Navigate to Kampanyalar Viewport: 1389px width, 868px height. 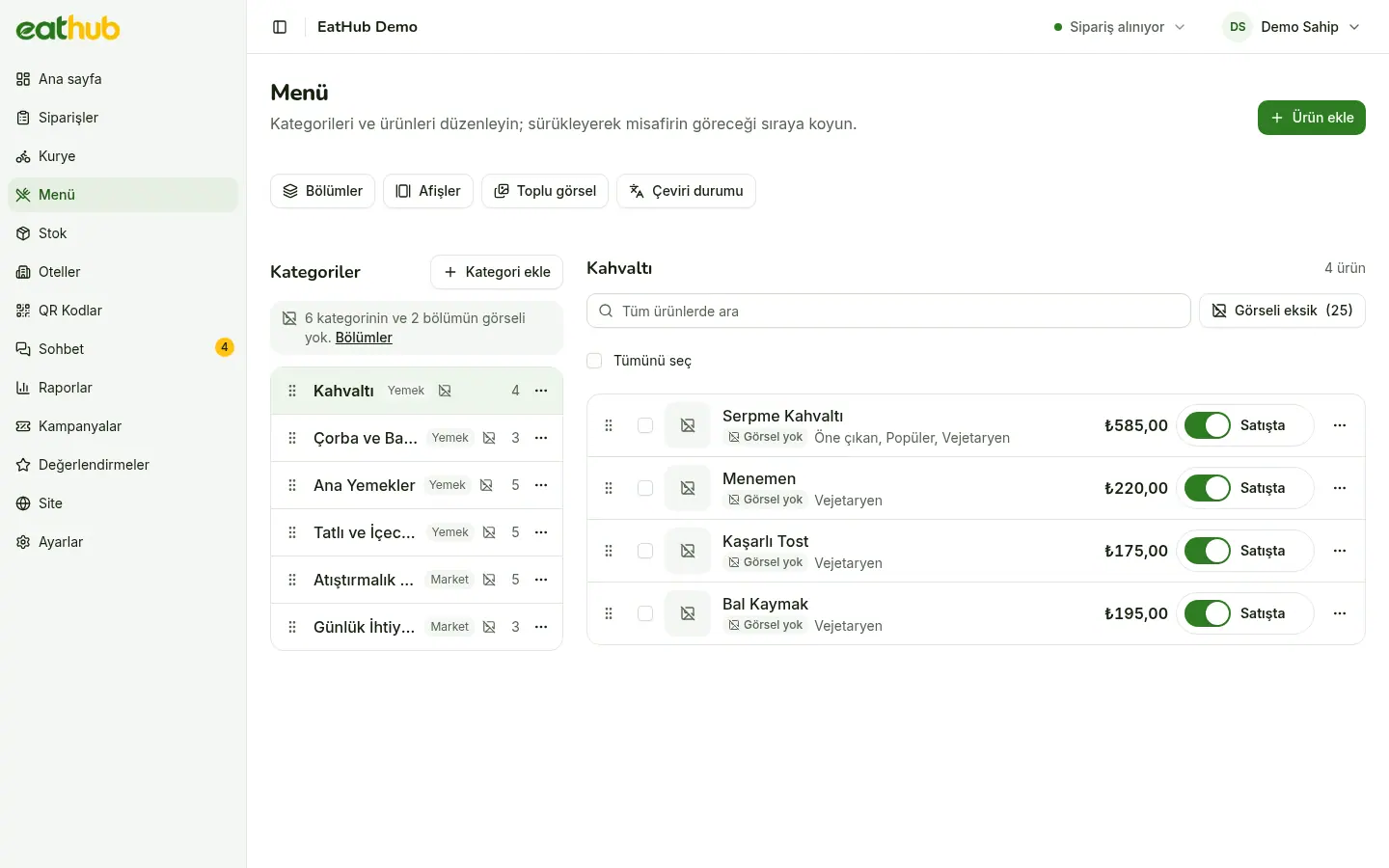coord(123,426)
